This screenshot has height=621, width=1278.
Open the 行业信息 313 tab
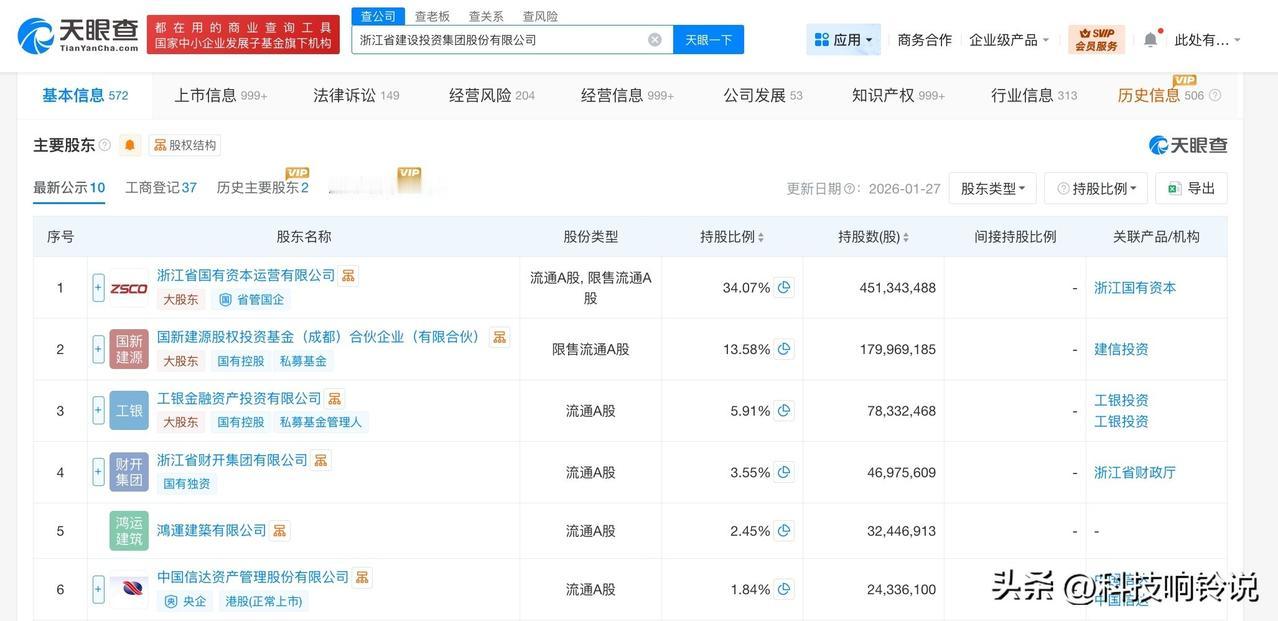[x=1034, y=95]
